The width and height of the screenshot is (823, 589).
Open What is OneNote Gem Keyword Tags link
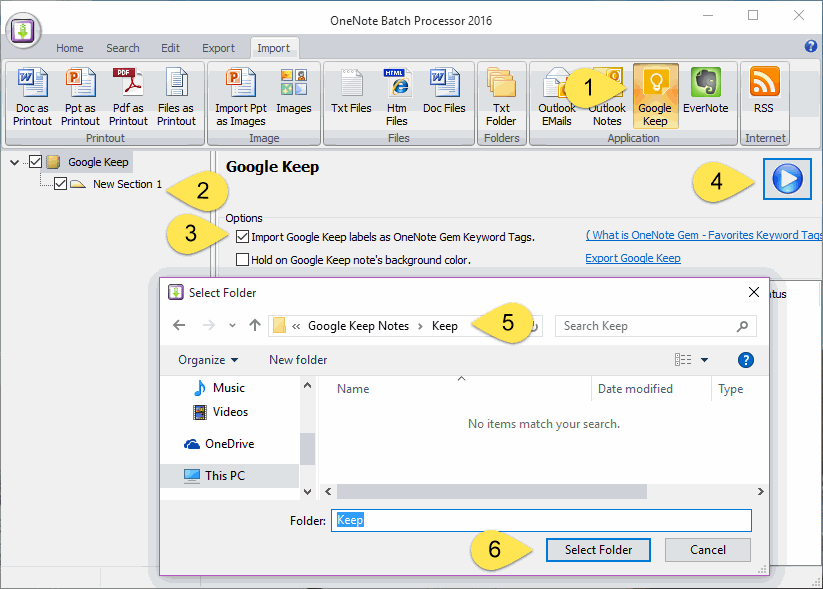click(704, 235)
